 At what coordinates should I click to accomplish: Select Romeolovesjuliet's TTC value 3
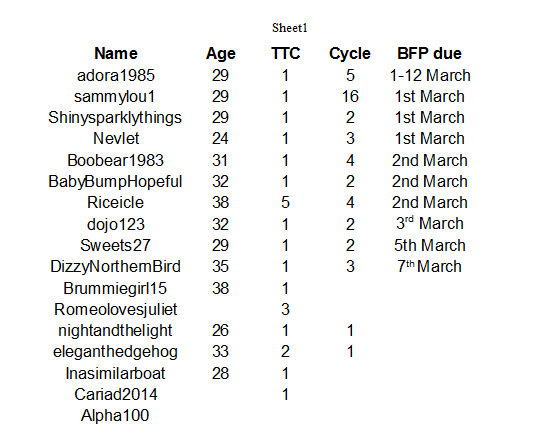point(285,310)
